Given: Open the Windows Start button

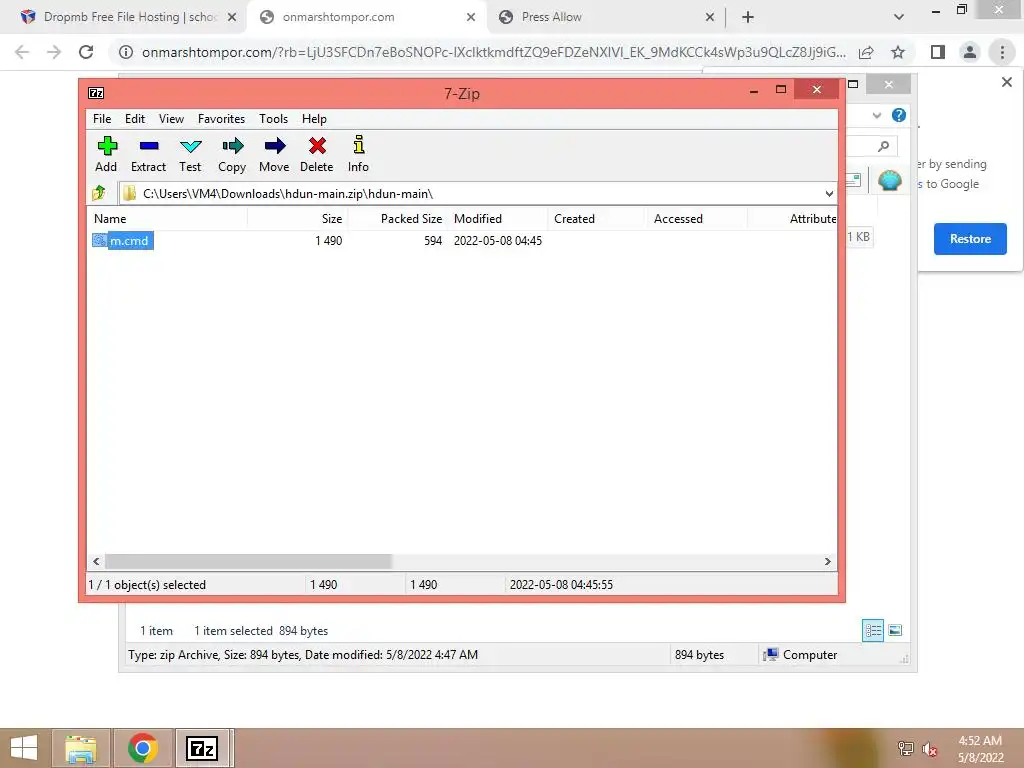Looking at the screenshot, I should 24,748.
